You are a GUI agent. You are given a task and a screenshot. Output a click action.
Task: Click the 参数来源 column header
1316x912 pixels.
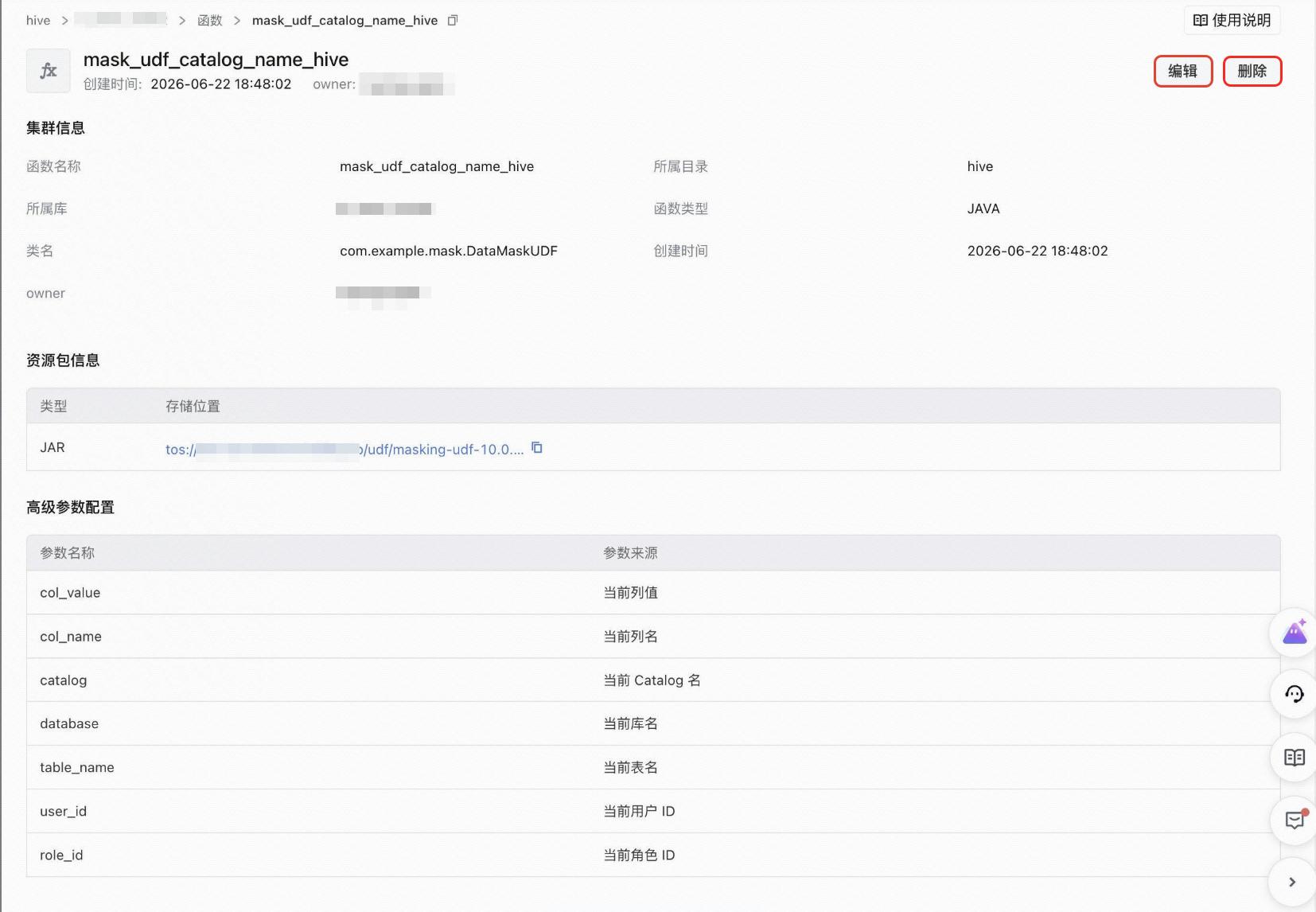pos(631,553)
